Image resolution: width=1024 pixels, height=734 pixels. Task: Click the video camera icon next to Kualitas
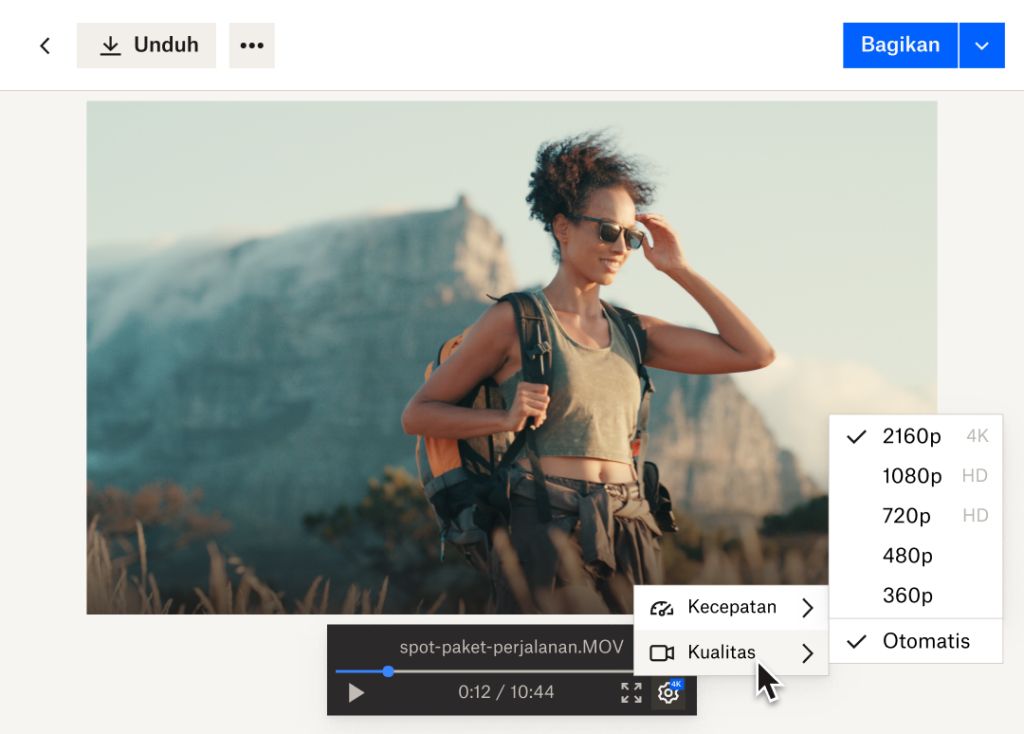tap(661, 652)
